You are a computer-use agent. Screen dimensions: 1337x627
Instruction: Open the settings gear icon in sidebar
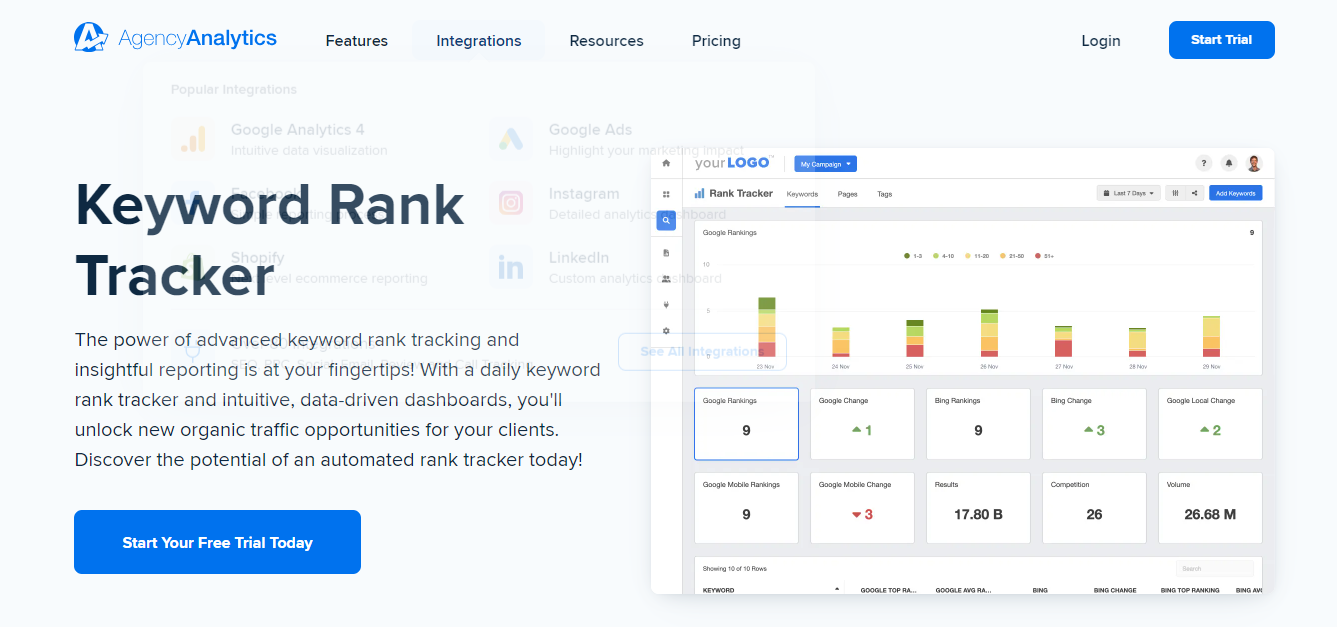[666, 331]
